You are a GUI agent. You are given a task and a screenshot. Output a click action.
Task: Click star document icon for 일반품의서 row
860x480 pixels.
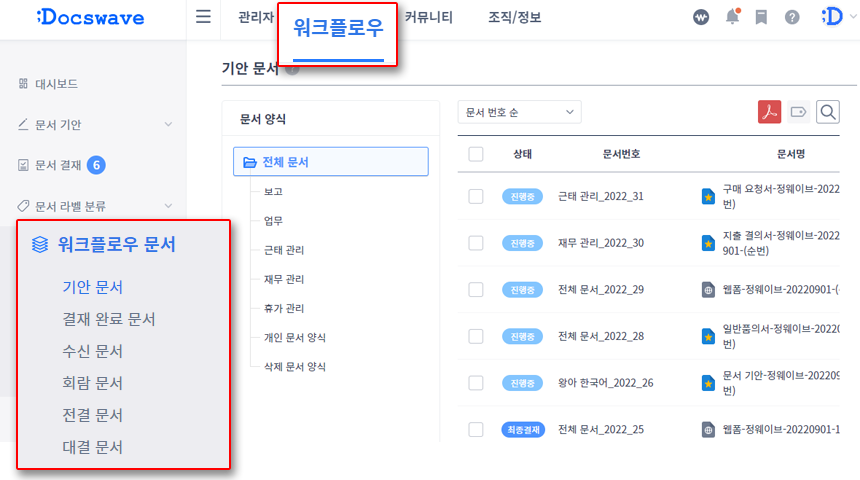[708, 336]
